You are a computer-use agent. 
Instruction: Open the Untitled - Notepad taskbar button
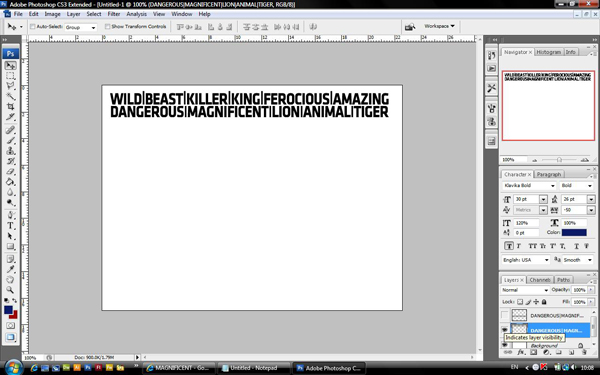253,368
